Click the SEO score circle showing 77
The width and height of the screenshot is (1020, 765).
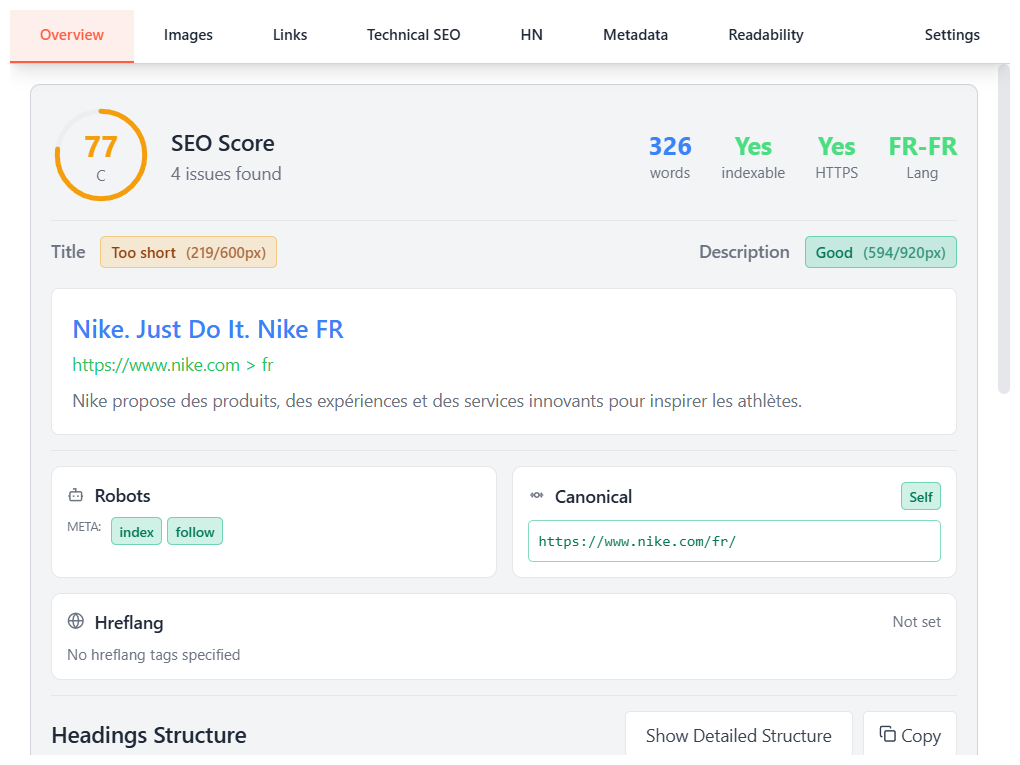click(x=101, y=155)
